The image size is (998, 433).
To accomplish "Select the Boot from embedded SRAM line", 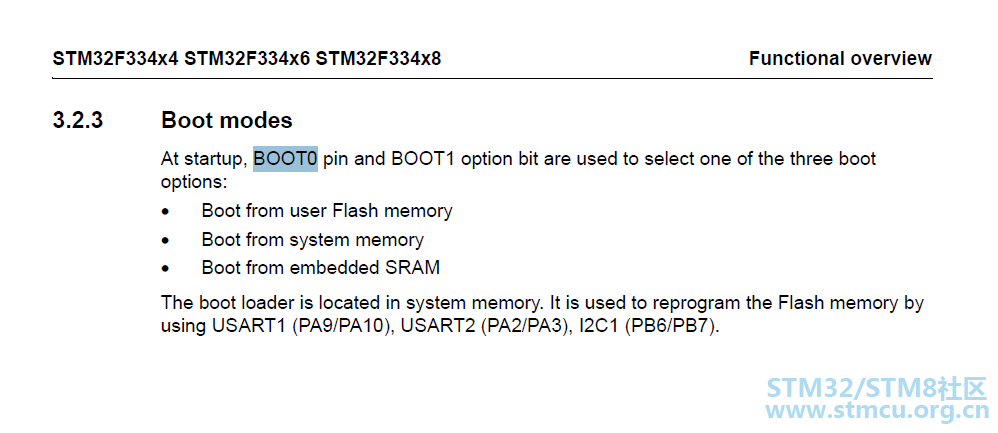I will [x=321, y=267].
